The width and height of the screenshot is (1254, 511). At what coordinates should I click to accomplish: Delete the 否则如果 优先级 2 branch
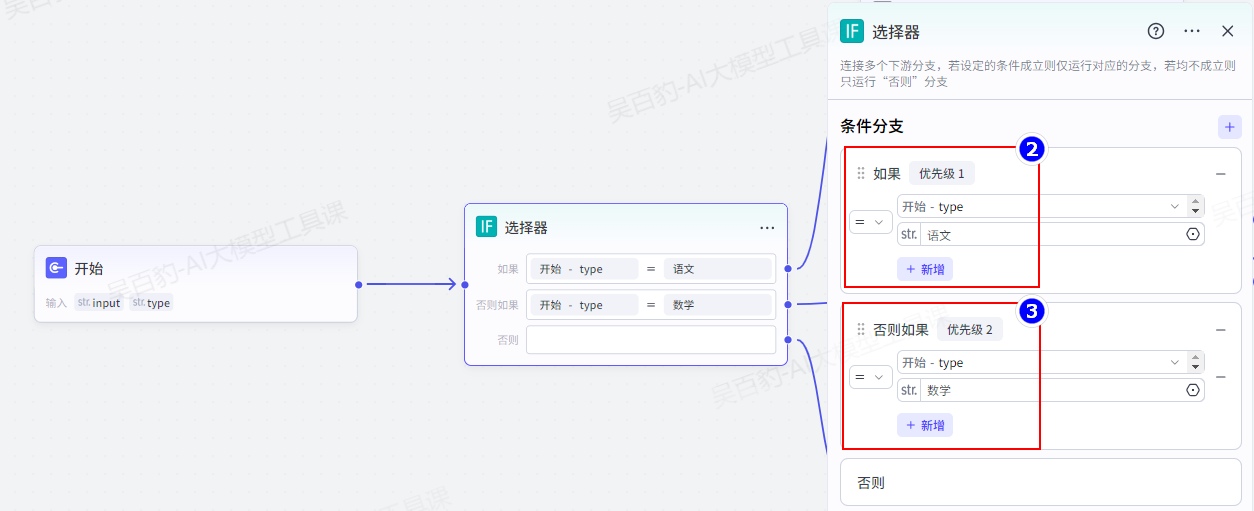click(x=1220, y=330)
